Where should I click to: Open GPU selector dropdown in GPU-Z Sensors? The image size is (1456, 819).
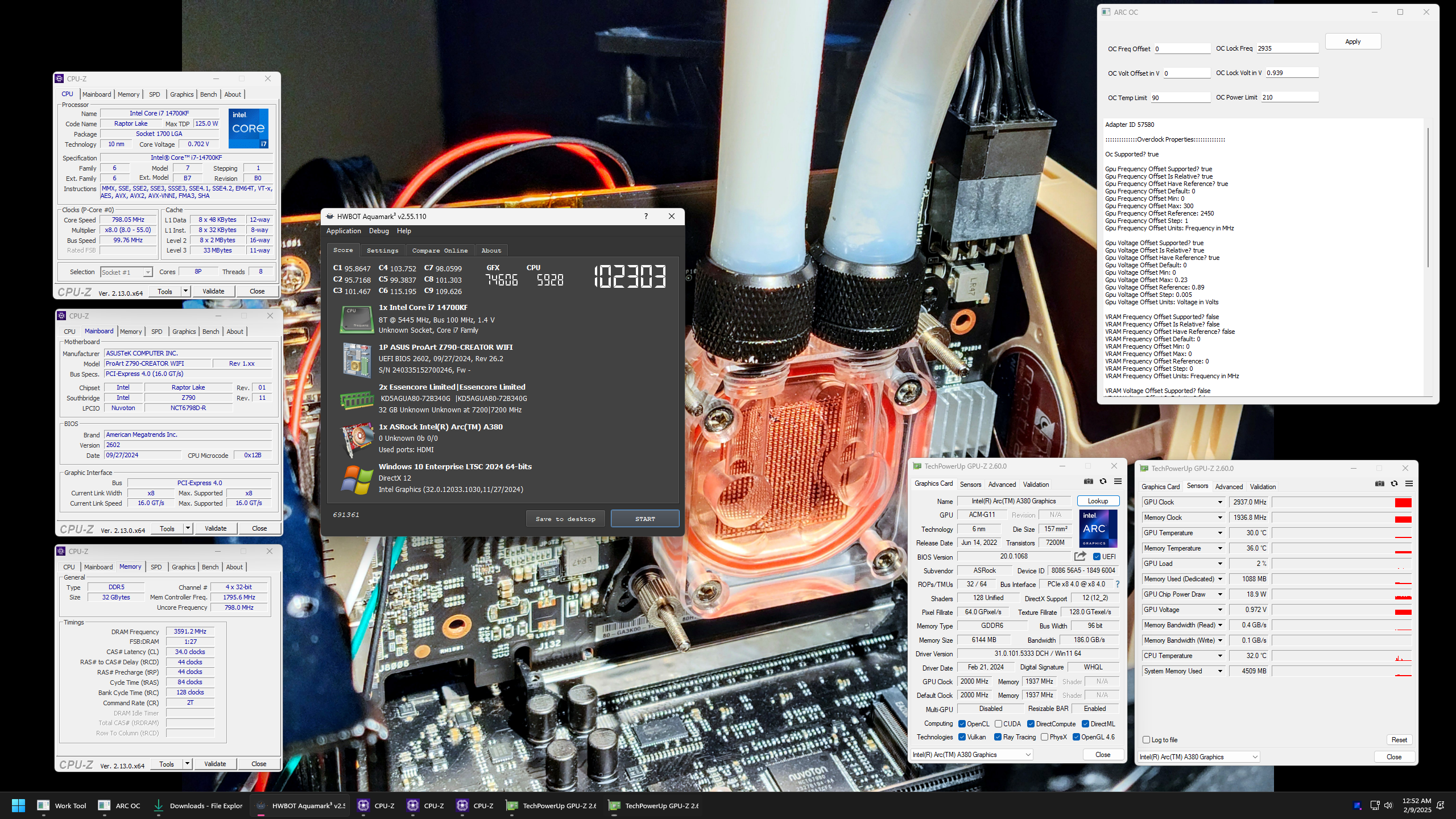(1199, 757)
